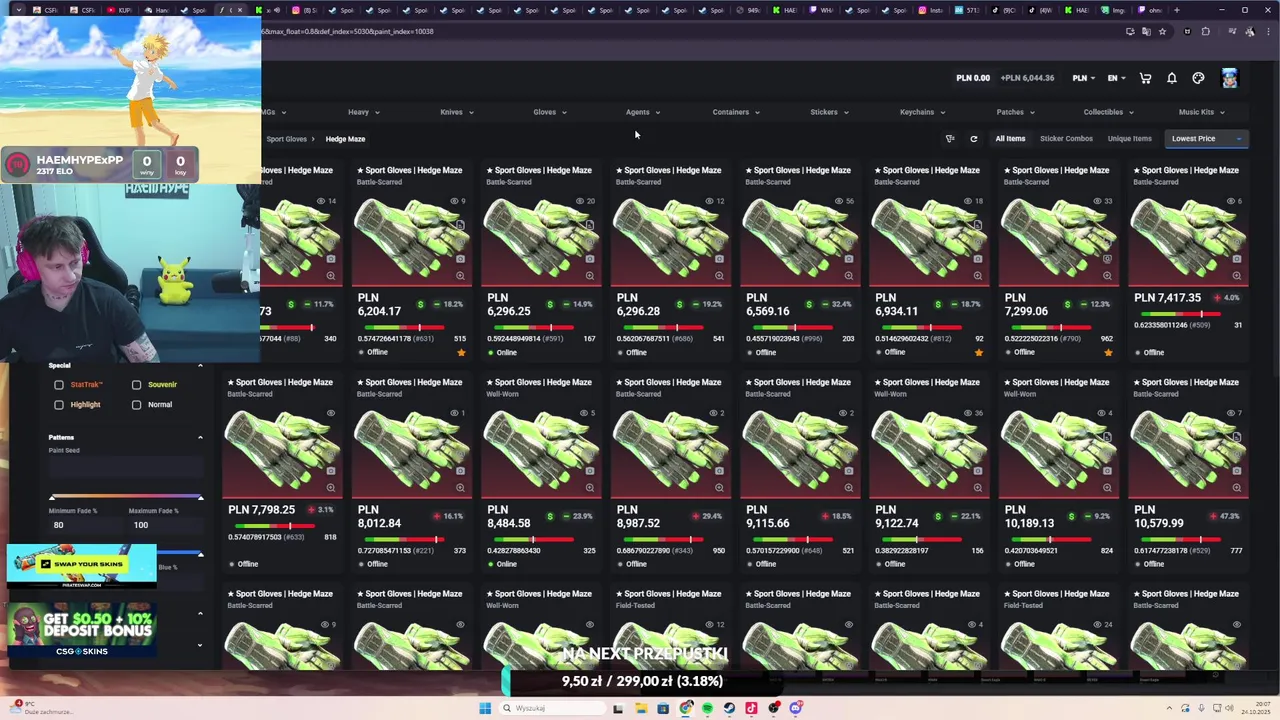Open Spotify from the taskbar
Screen dimensions: 1280x720
click(707, 708)
